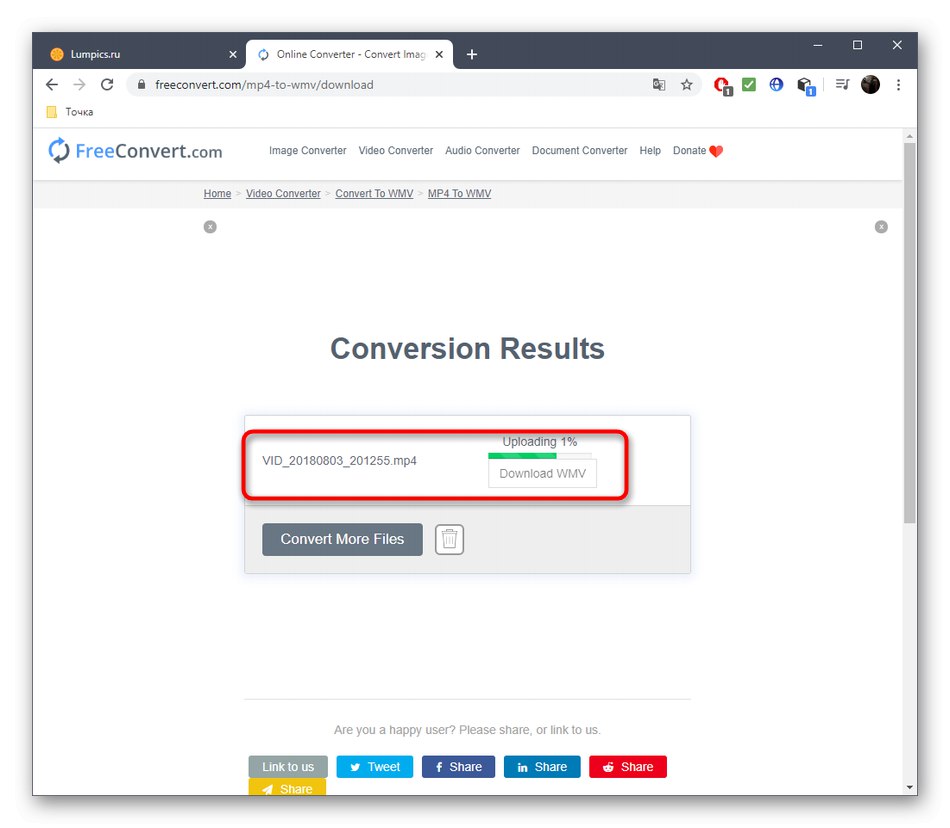Image resolution: width=950 pixels, height=828 pixels.
Task: Open the Audio Converter menu
Action: (x=482, y=151)
